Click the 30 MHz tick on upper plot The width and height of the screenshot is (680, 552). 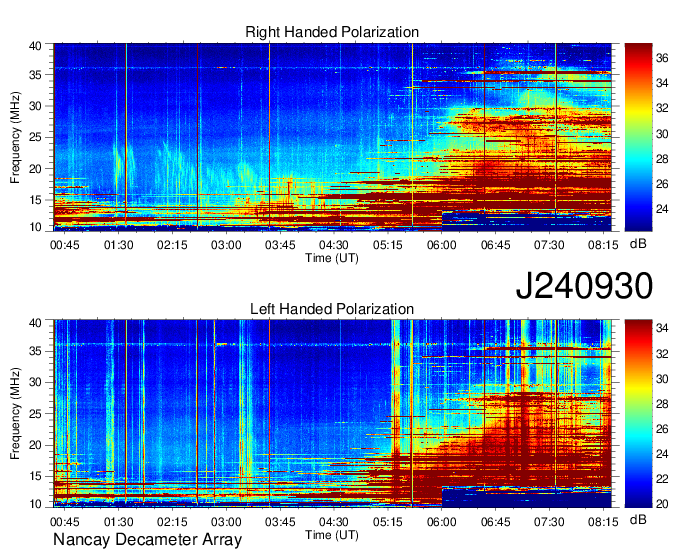click(35, 106)
